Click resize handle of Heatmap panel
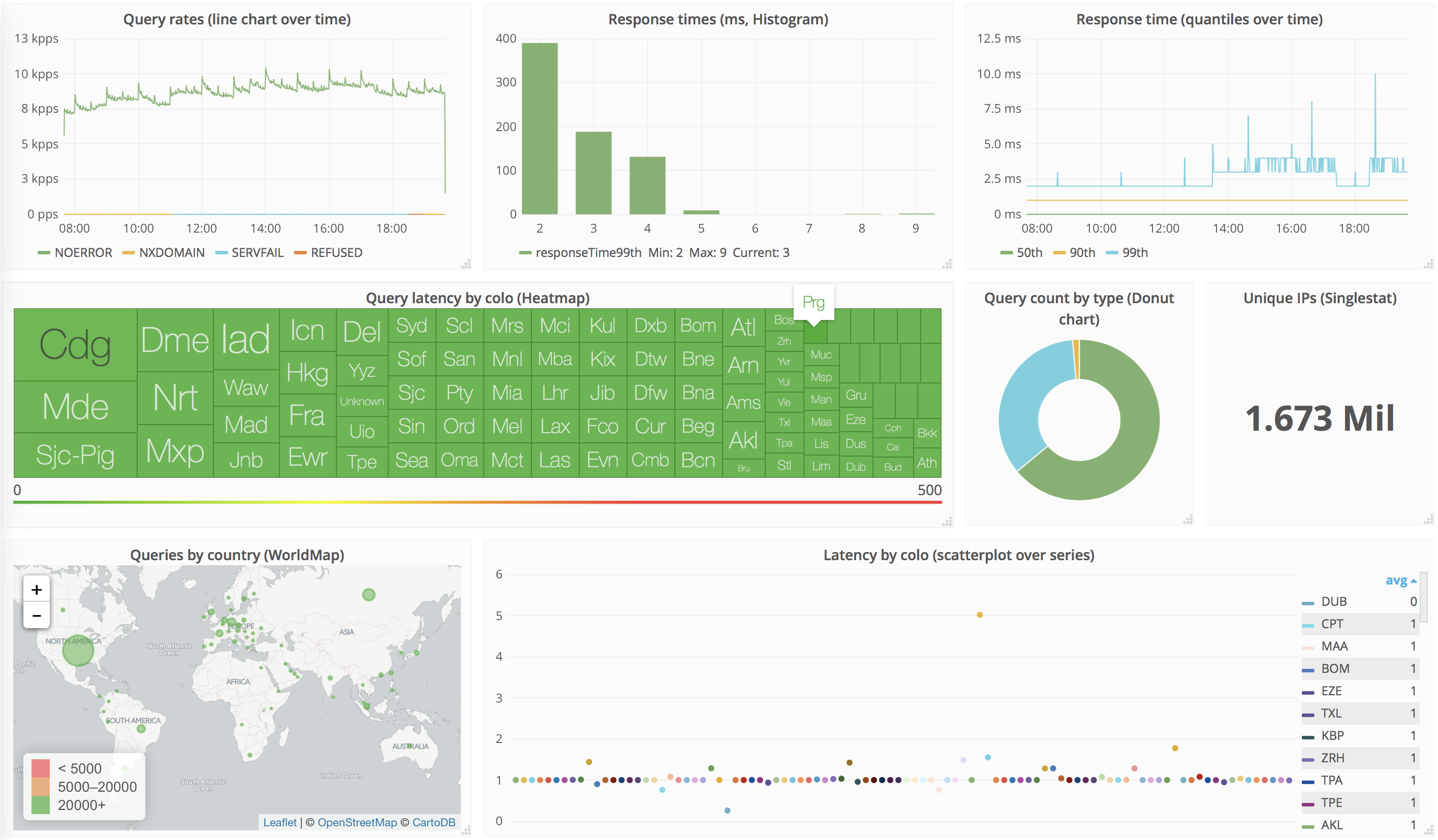 tap(947, 521)
